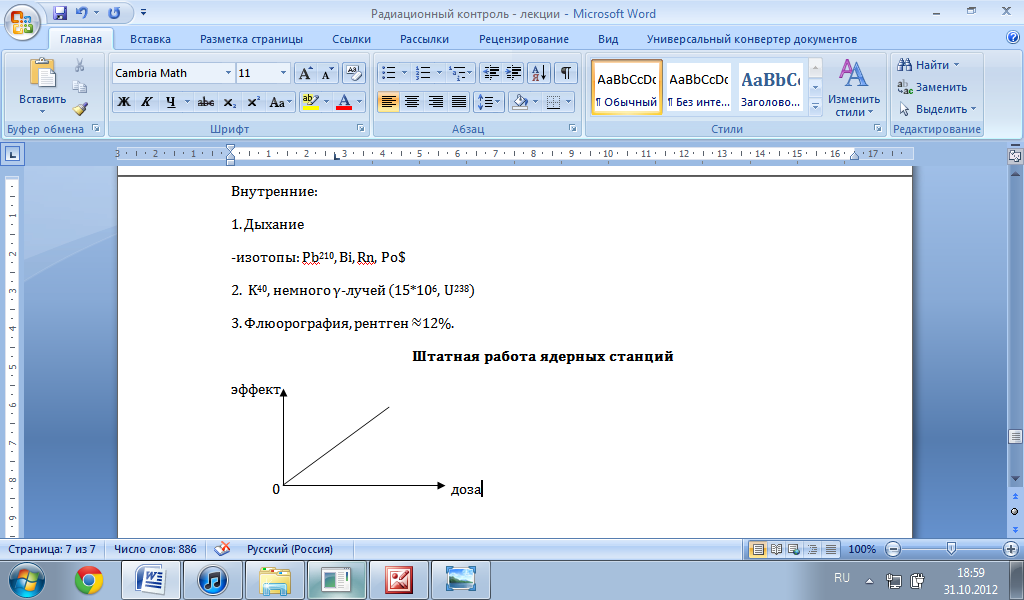The height and width of the screenshot is (600, 1024).
Task: Open the Рассылки tab
Action: (424, 39)
